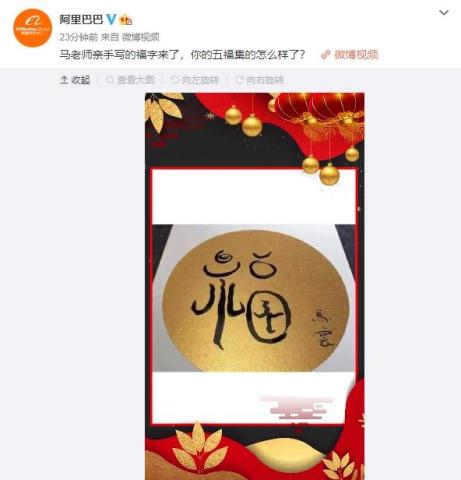This screenshot has width=461, height=480.
Task: Click the 微博视频 link icon in post
Action: (x=326, y=54)
